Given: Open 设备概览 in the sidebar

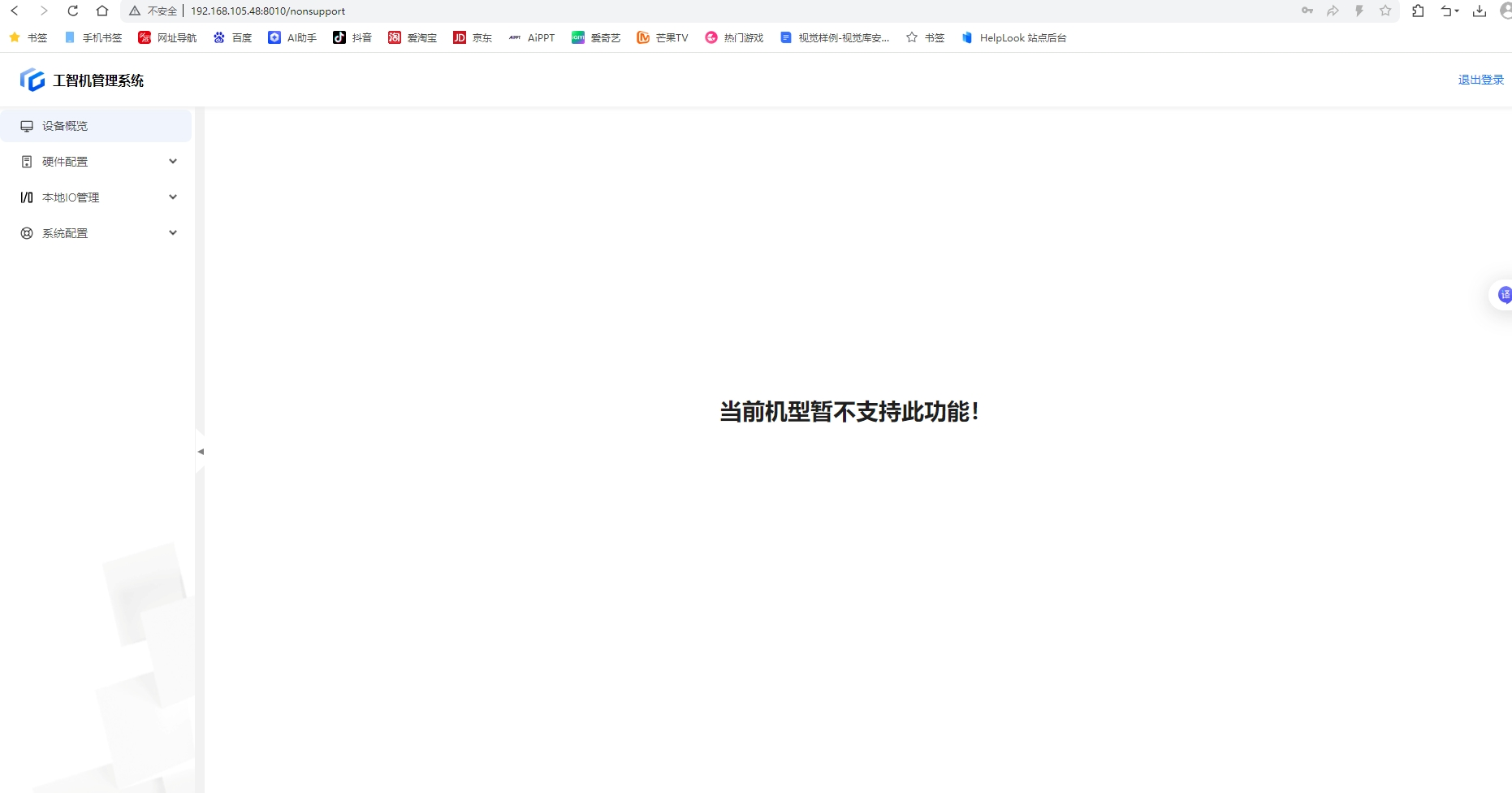Looking at the screenshot, I should click(x=65, y=126).
